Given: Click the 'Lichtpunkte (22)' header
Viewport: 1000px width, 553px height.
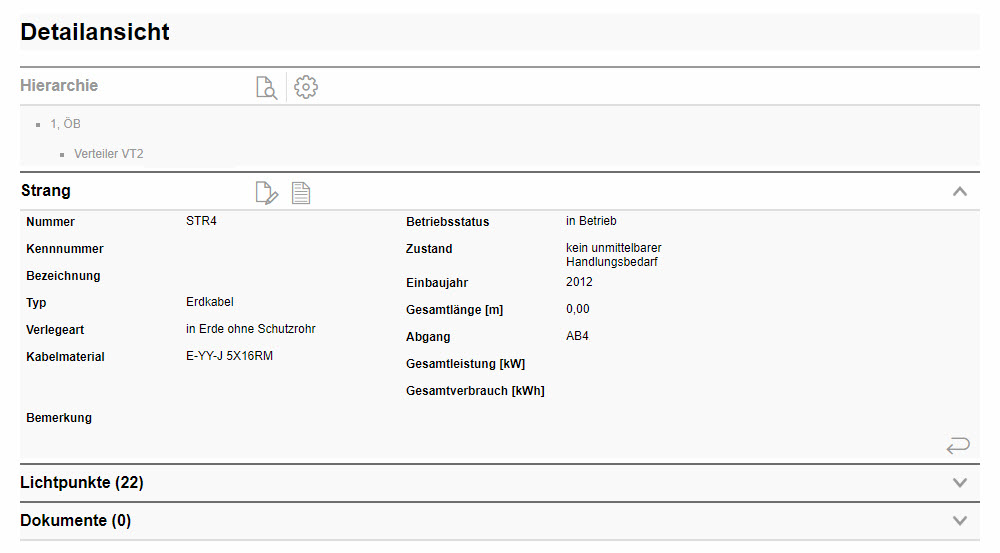Looking at the screenshot, I should [x=82, y=483].
